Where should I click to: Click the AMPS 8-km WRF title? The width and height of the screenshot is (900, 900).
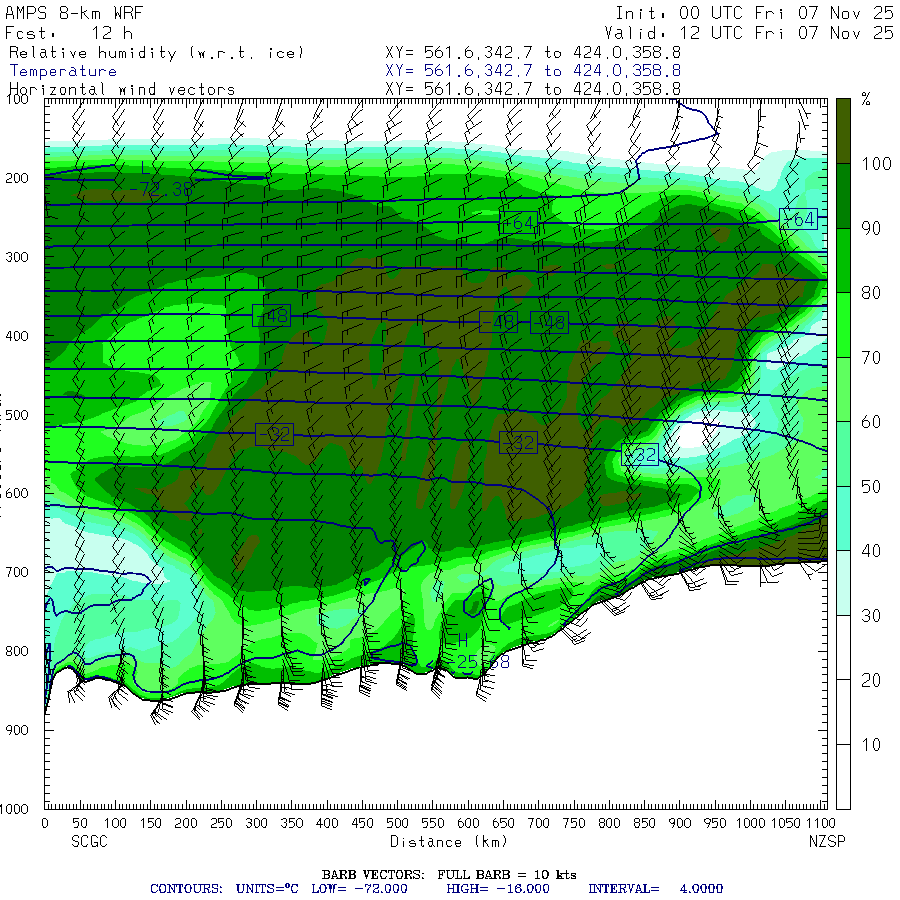tap(74, 13)
